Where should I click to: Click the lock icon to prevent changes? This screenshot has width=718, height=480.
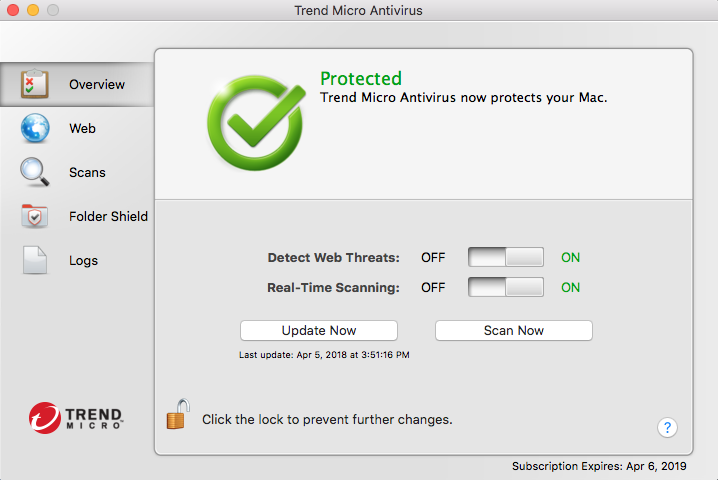click(178, 414)
